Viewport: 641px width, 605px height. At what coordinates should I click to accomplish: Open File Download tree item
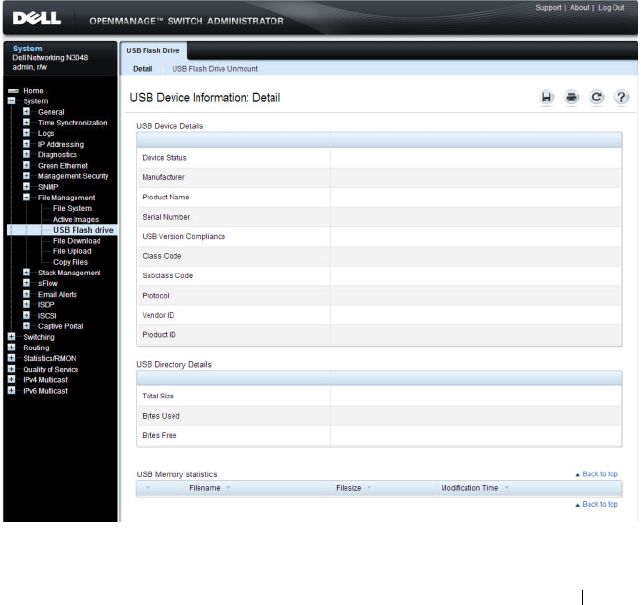tap(76, 241)
